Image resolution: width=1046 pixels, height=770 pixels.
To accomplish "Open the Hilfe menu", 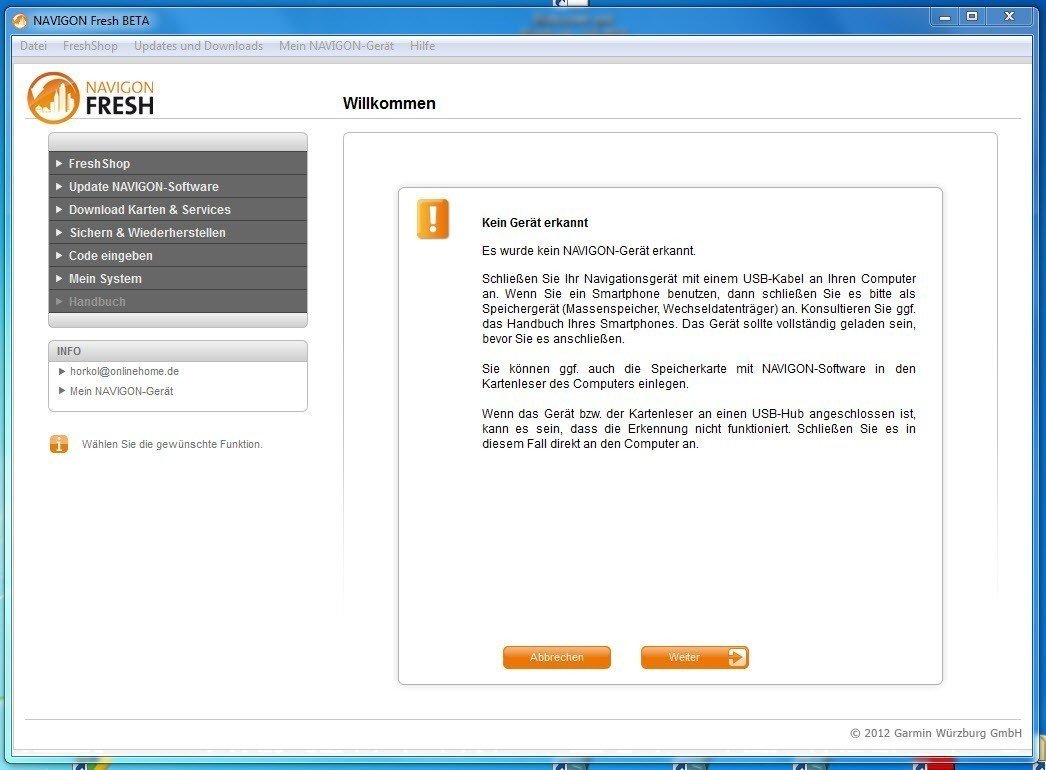I will coord(422,46).
